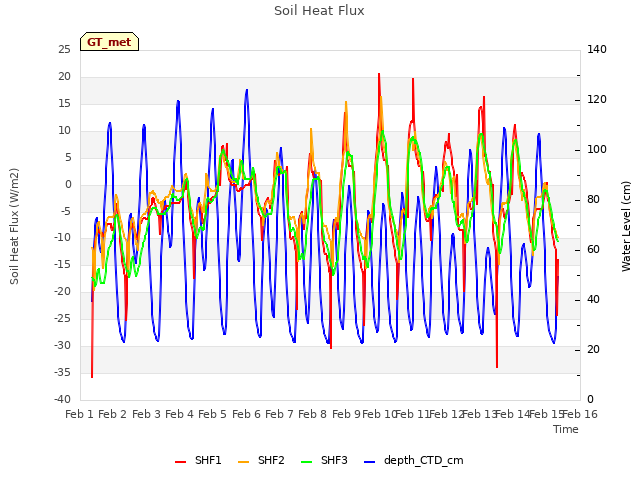Toggle depth_CTD_cm series in the legend
This screenshot has width=640, height=480.
pos(413,461)
